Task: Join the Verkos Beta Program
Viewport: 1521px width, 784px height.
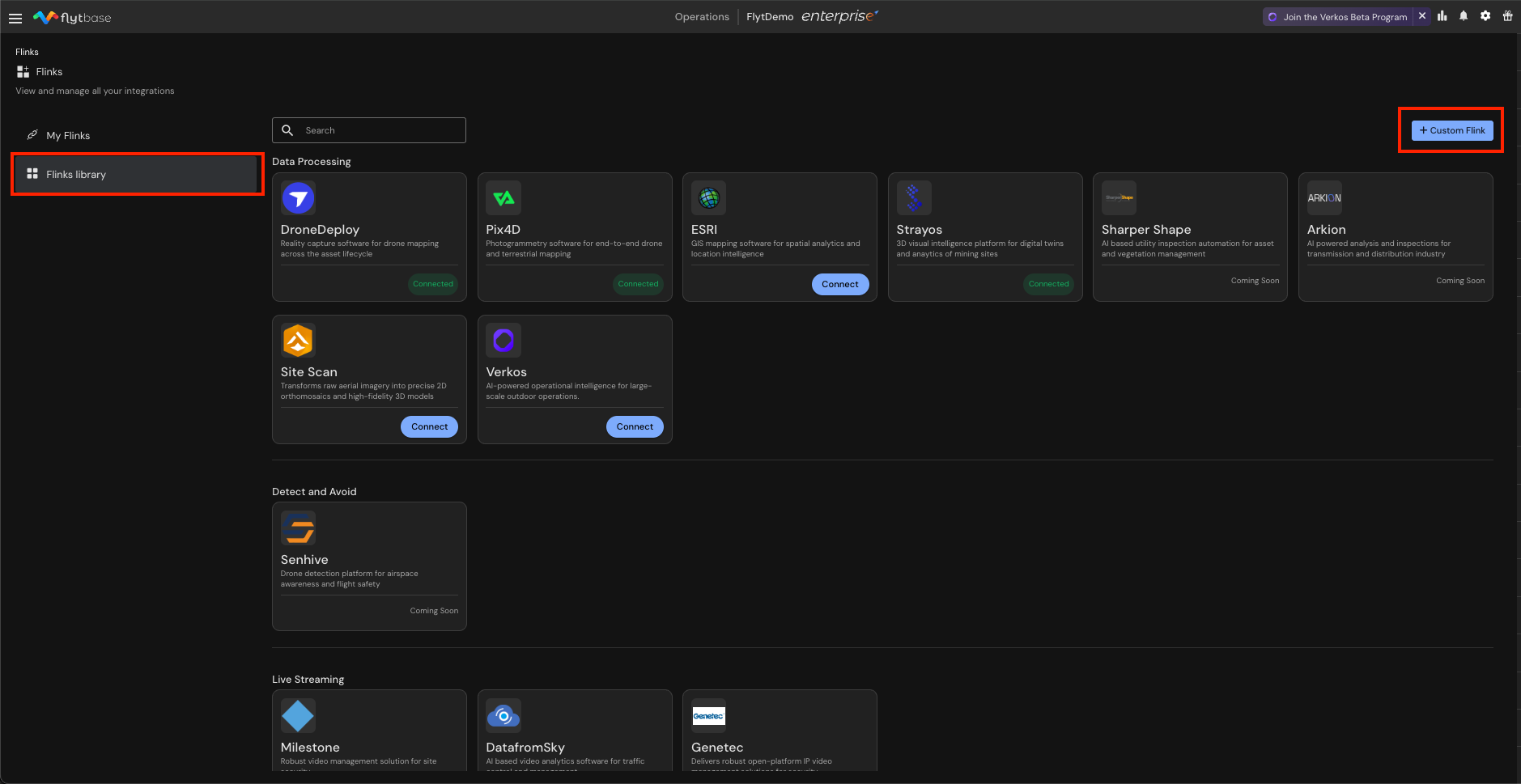Action: click(x=1338, y=17)
